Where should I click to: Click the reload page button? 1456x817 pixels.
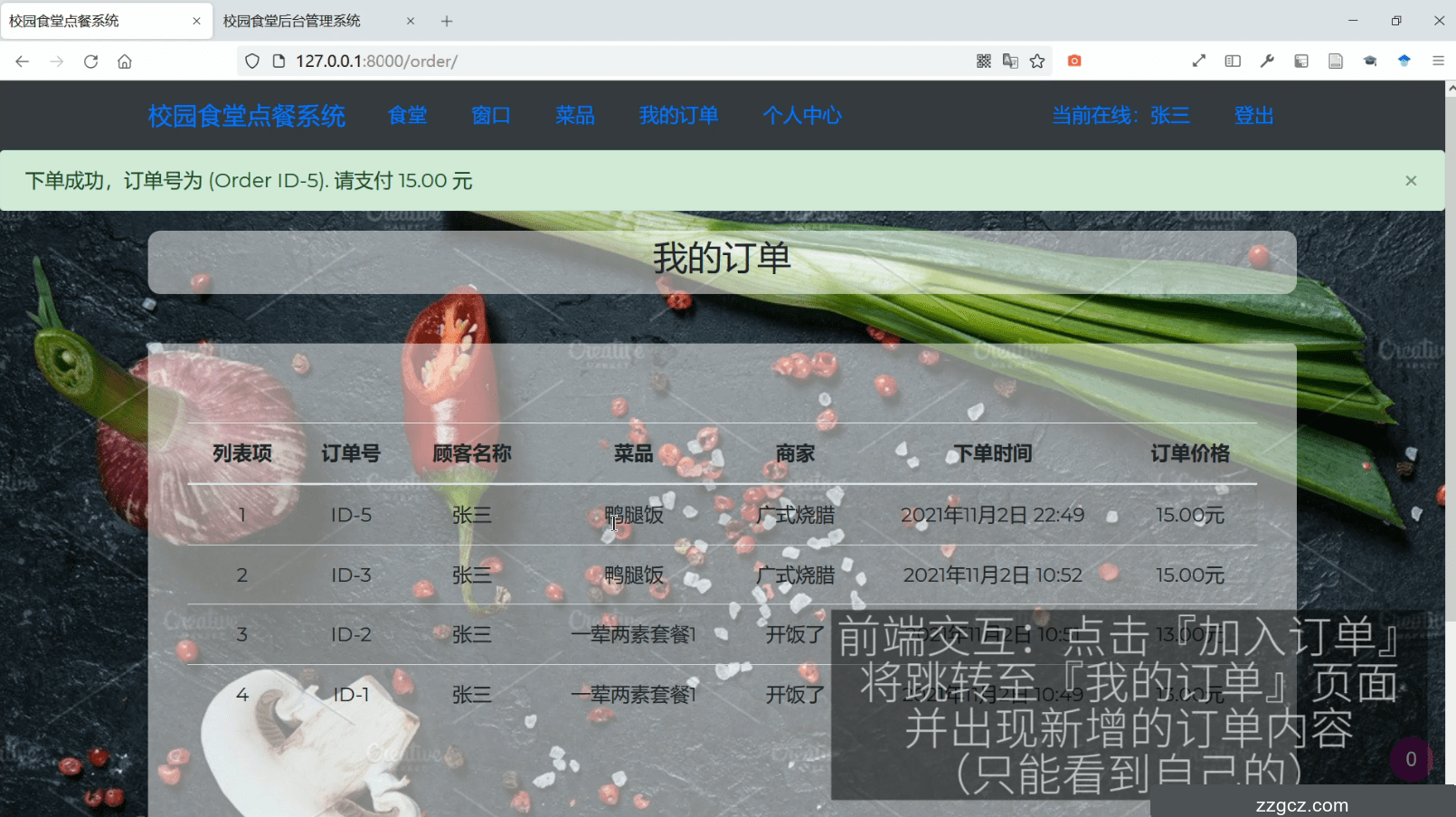click(x=90, y=61)
